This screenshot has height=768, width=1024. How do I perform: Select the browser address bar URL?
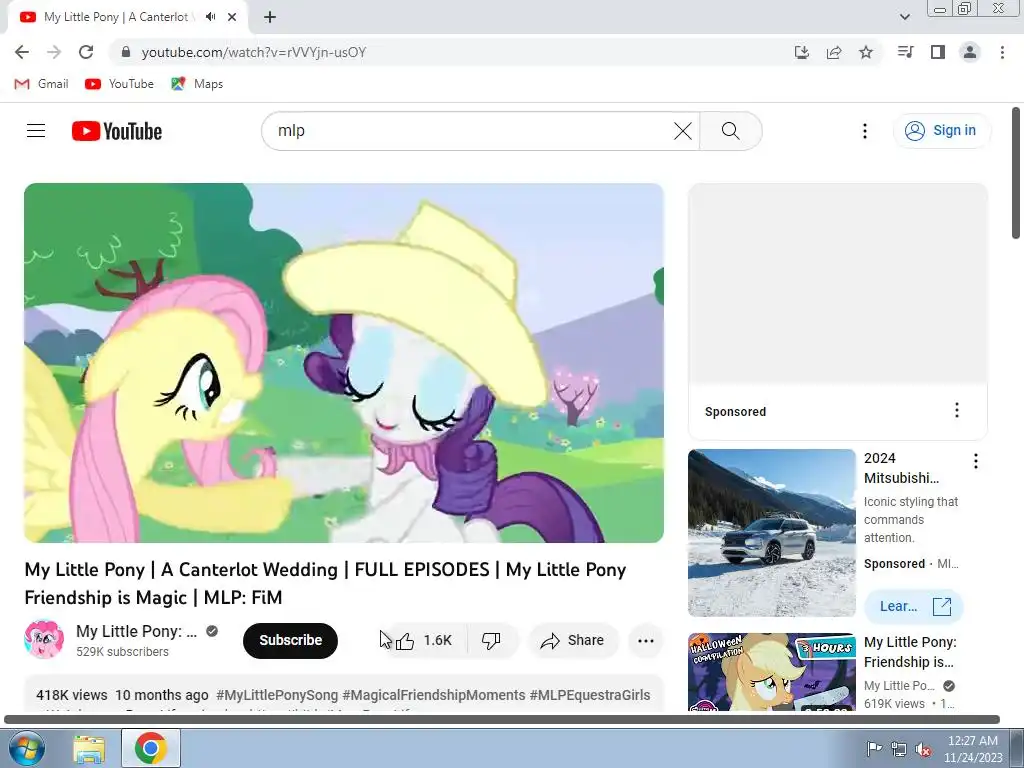[x=253, y=52]
